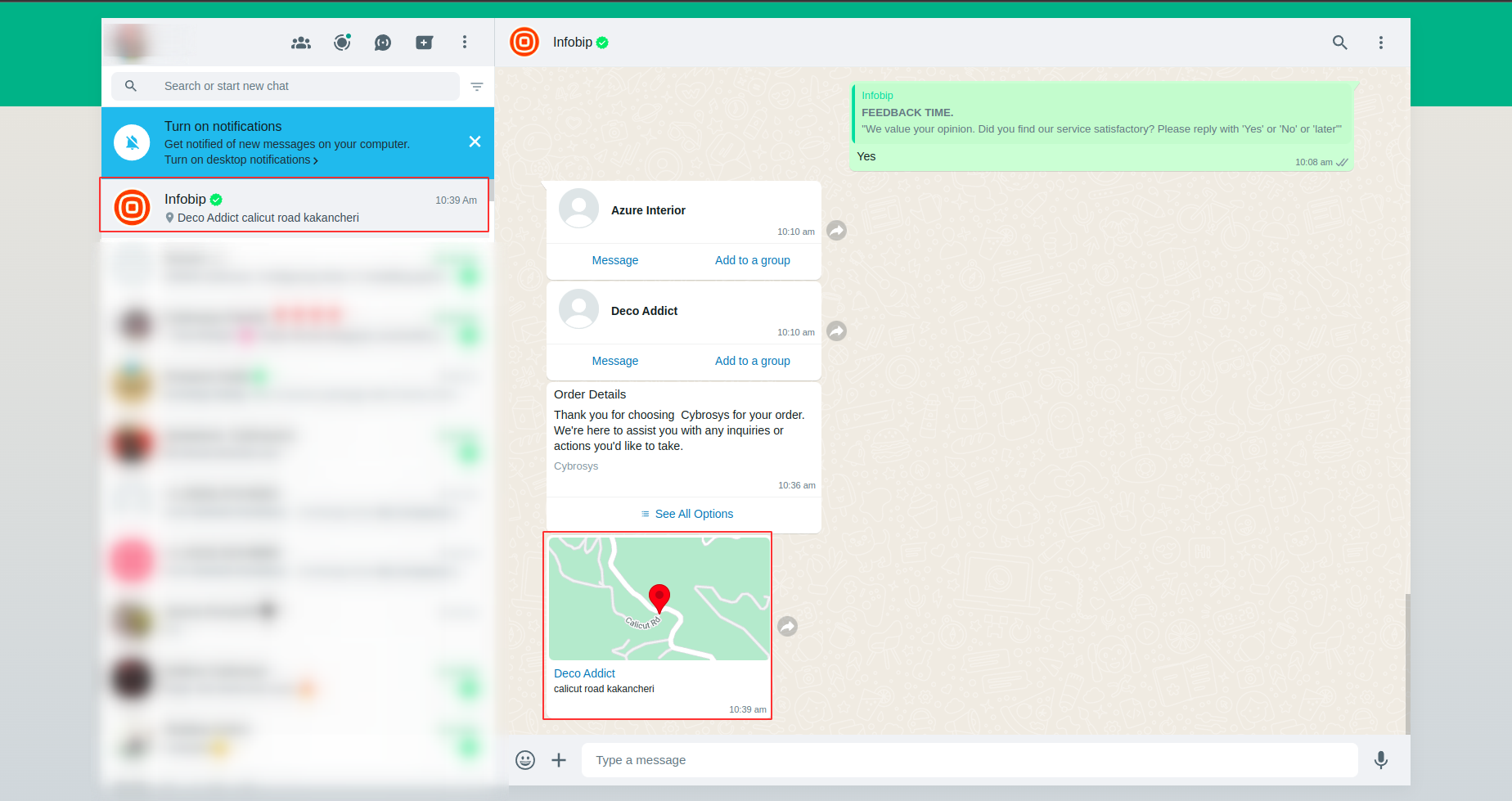Screen dimensions: 1512x801
Task: Click the red map pin marker
Action: [x=659, y=598]
